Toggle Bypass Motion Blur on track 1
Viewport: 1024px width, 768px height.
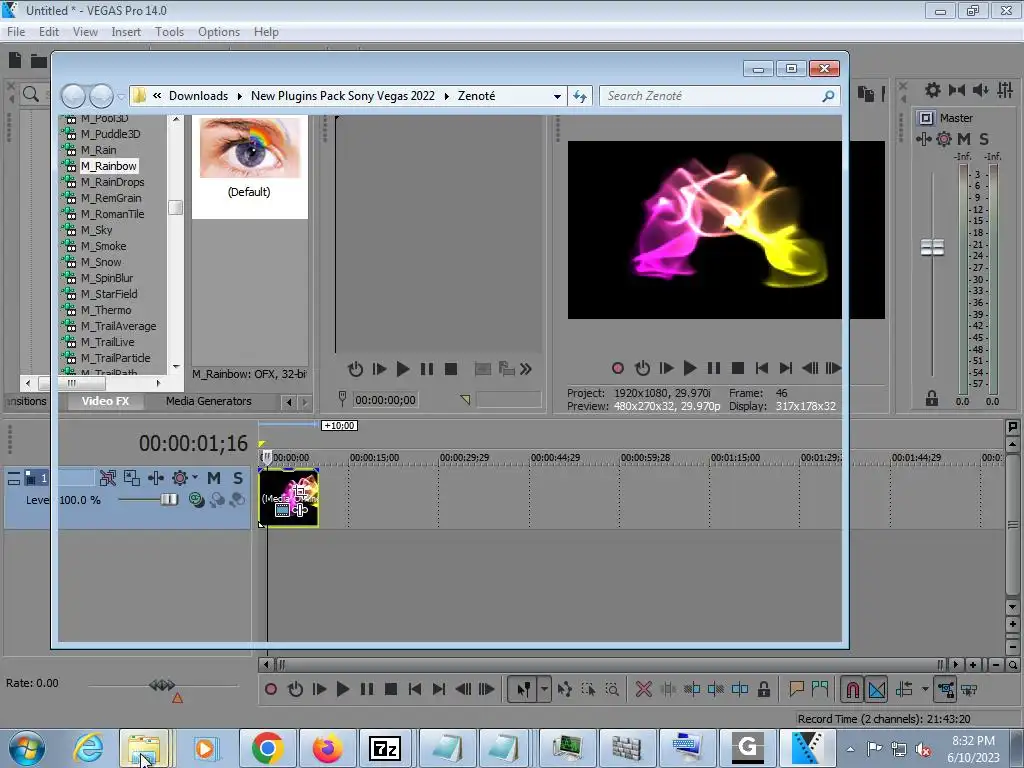pyautogui.click(x=107, y=478)
